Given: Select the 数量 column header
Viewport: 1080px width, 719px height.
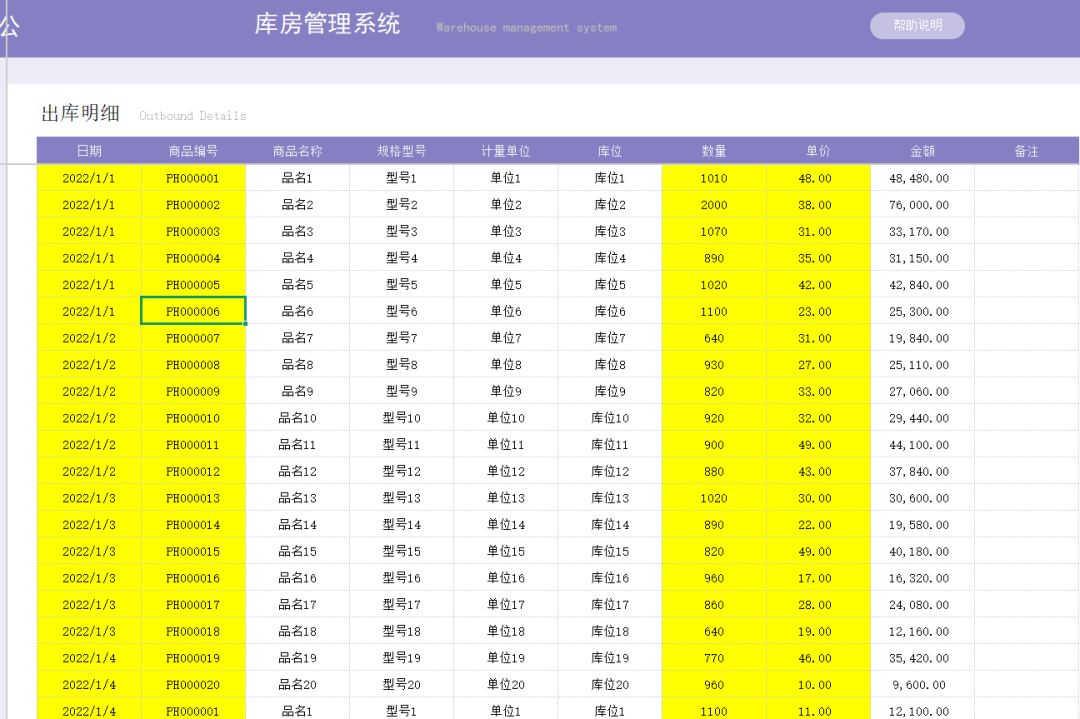Looking at the screenshot, I should coord(714,151).
